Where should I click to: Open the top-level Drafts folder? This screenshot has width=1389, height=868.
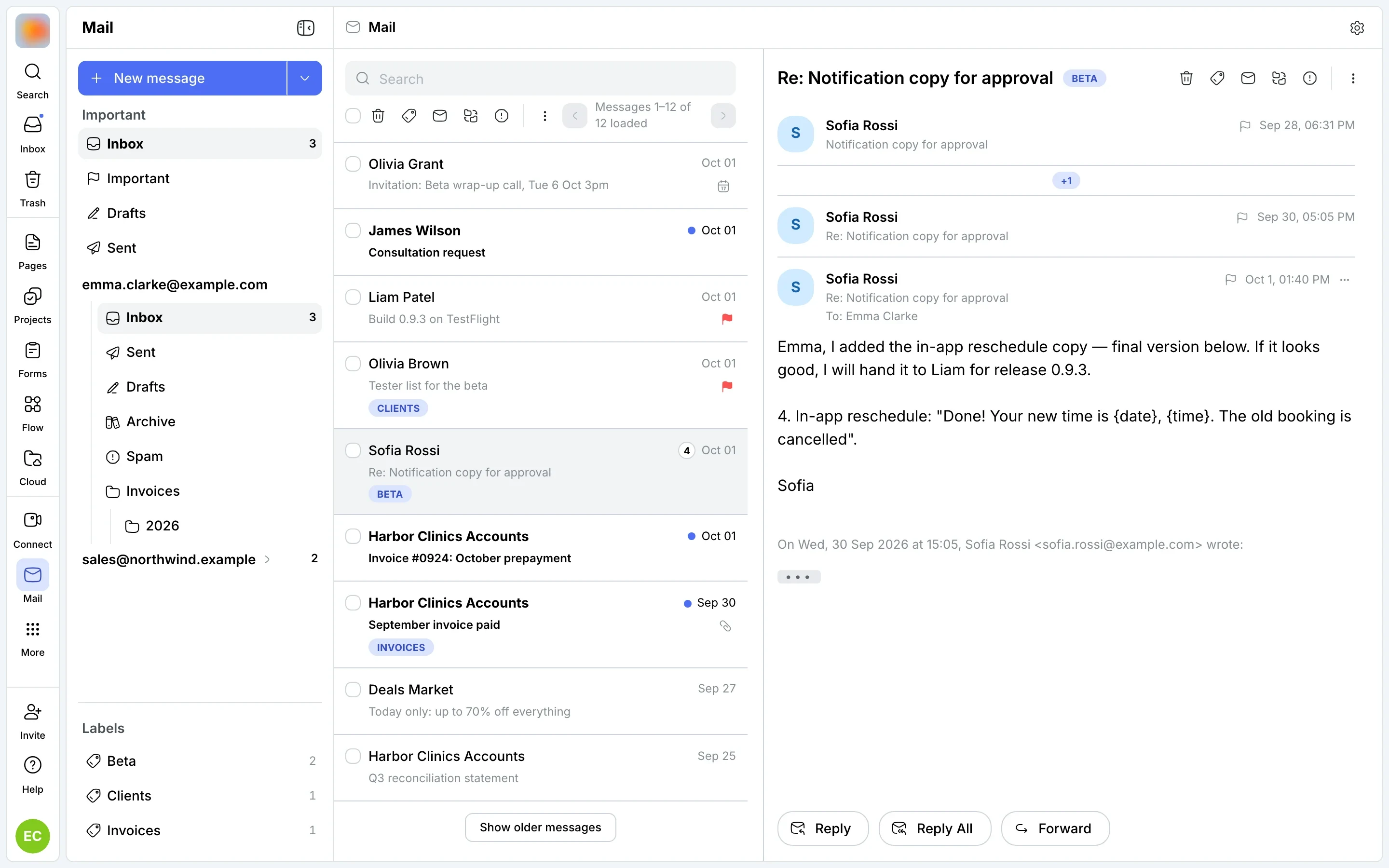(200, 213)
